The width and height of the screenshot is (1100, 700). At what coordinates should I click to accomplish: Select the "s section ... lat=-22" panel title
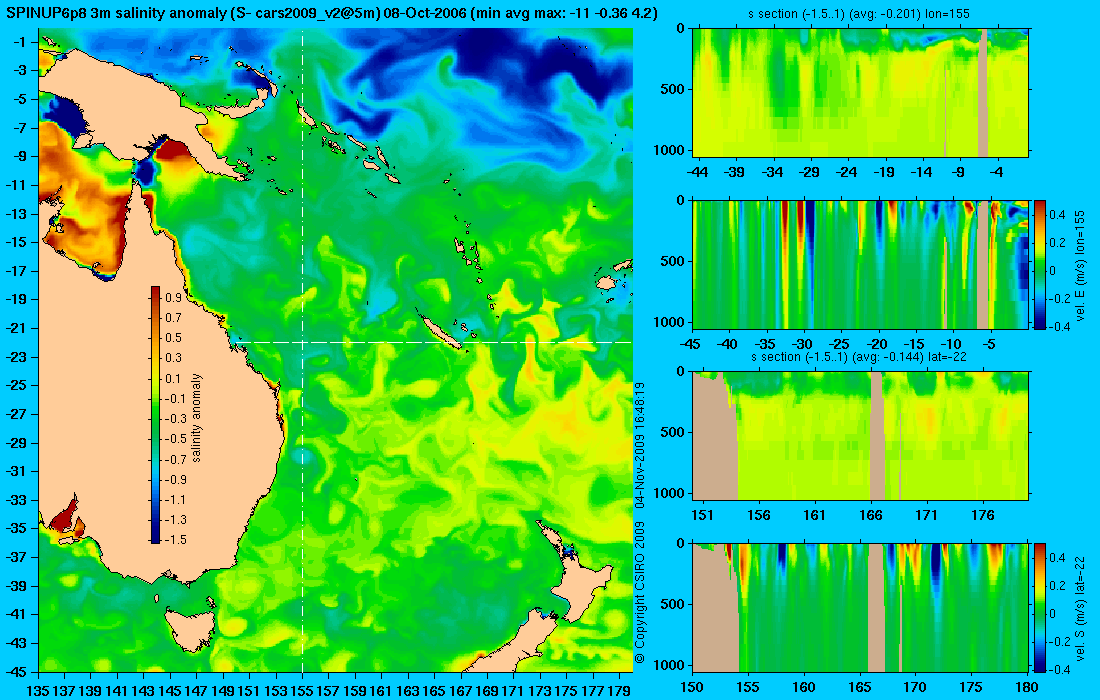tap(859, 356)
